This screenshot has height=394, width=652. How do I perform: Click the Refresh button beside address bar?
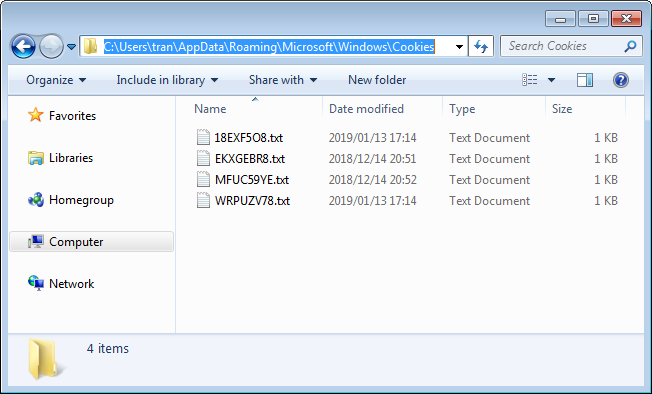click(x=481, y=46)
